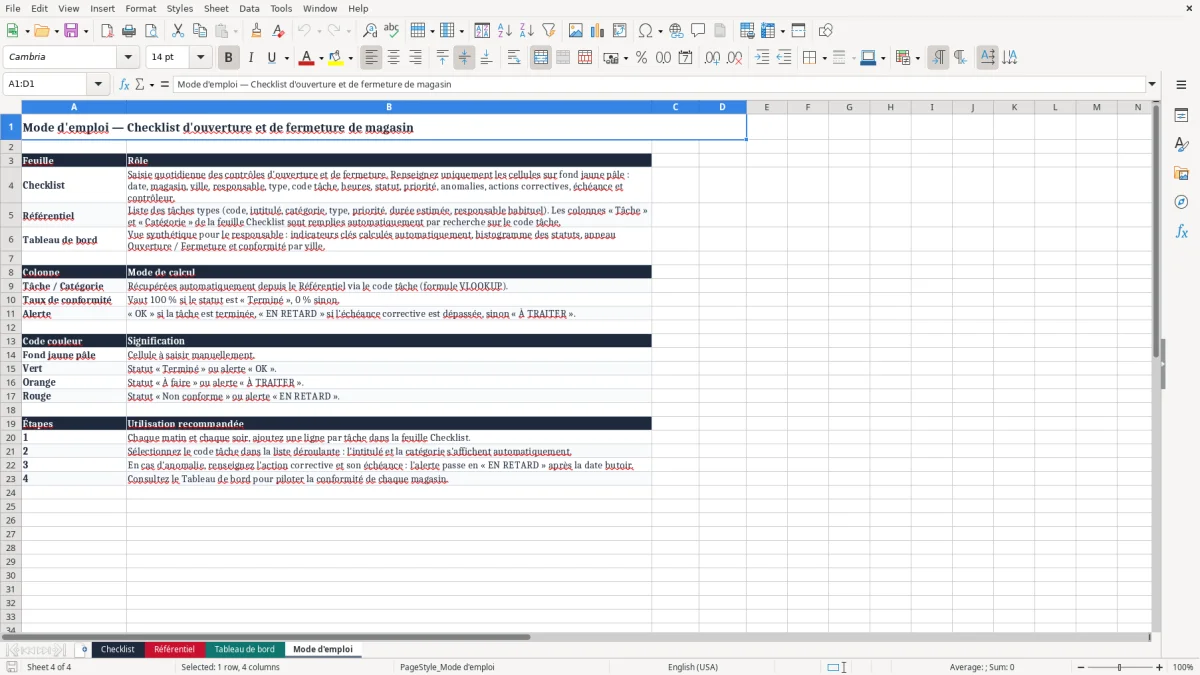Toggle Center Horizontally alignment
Screen dimensions: 1200x675
tap(394, 58)
